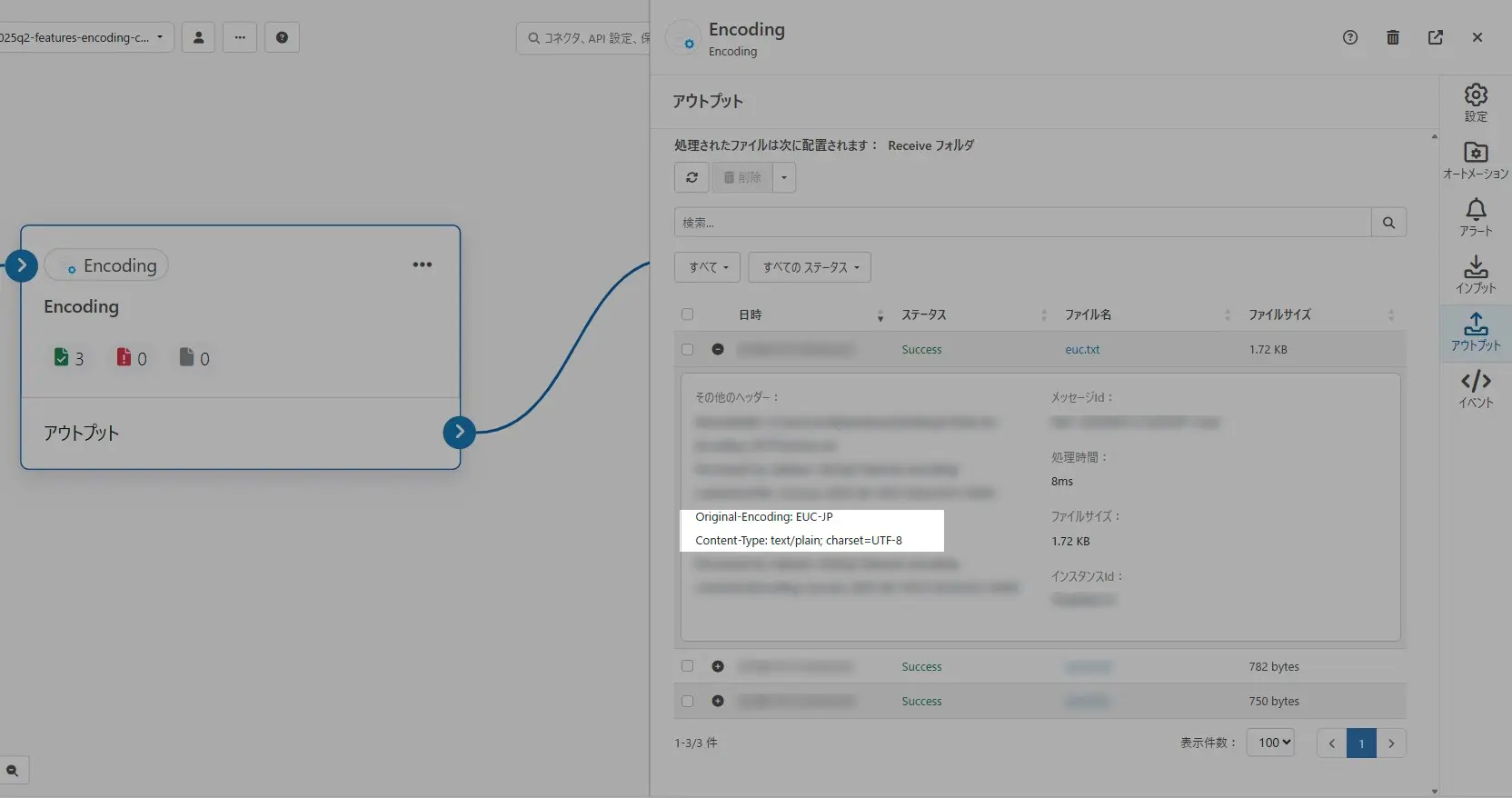Select page 1 in pagination

click(x=1361, y=743)
